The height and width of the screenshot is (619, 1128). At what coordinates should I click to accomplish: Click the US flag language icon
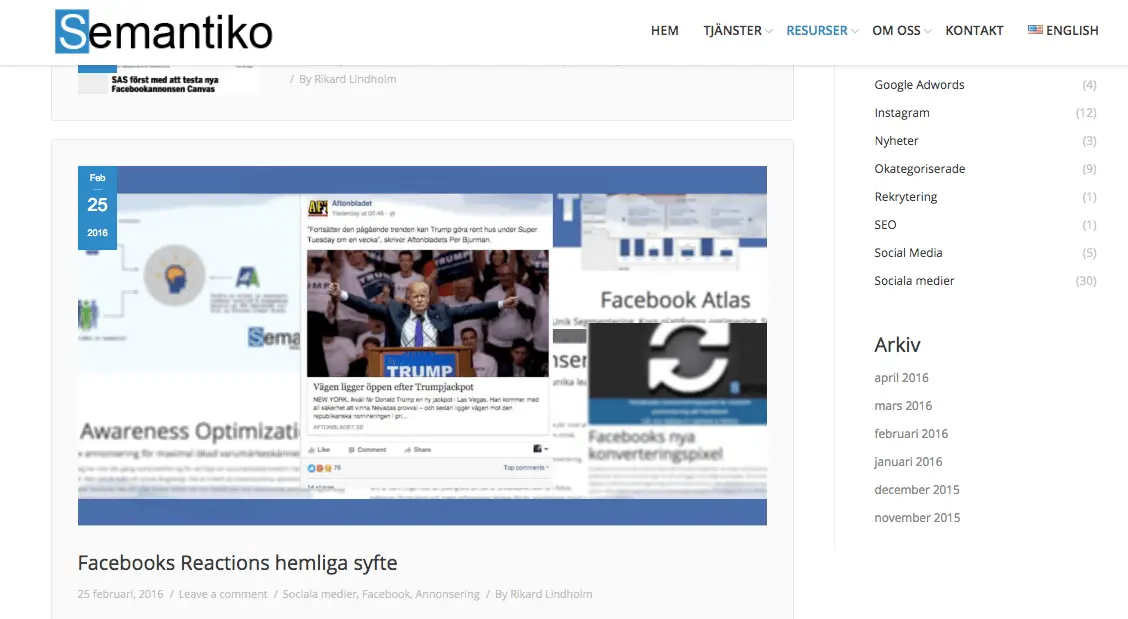point(1035,30)
